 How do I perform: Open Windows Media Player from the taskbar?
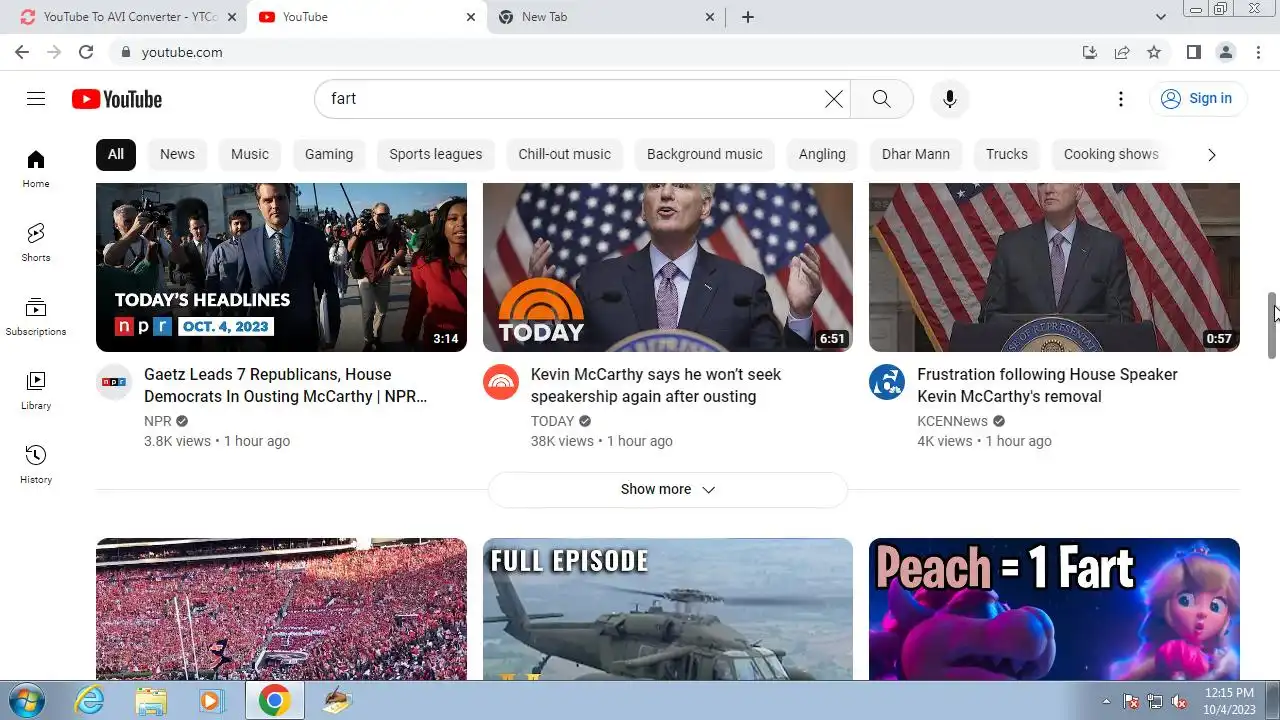coord(211,700)
